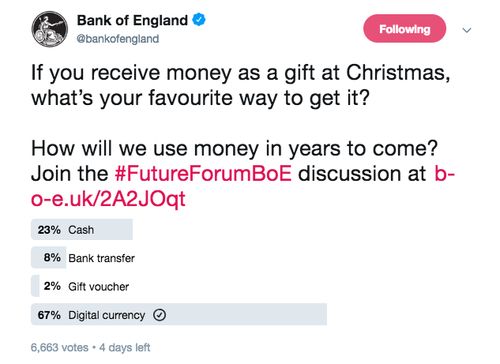Click the 4 days left text
This screenshot has height=364, width=500.
pos(125,347)
